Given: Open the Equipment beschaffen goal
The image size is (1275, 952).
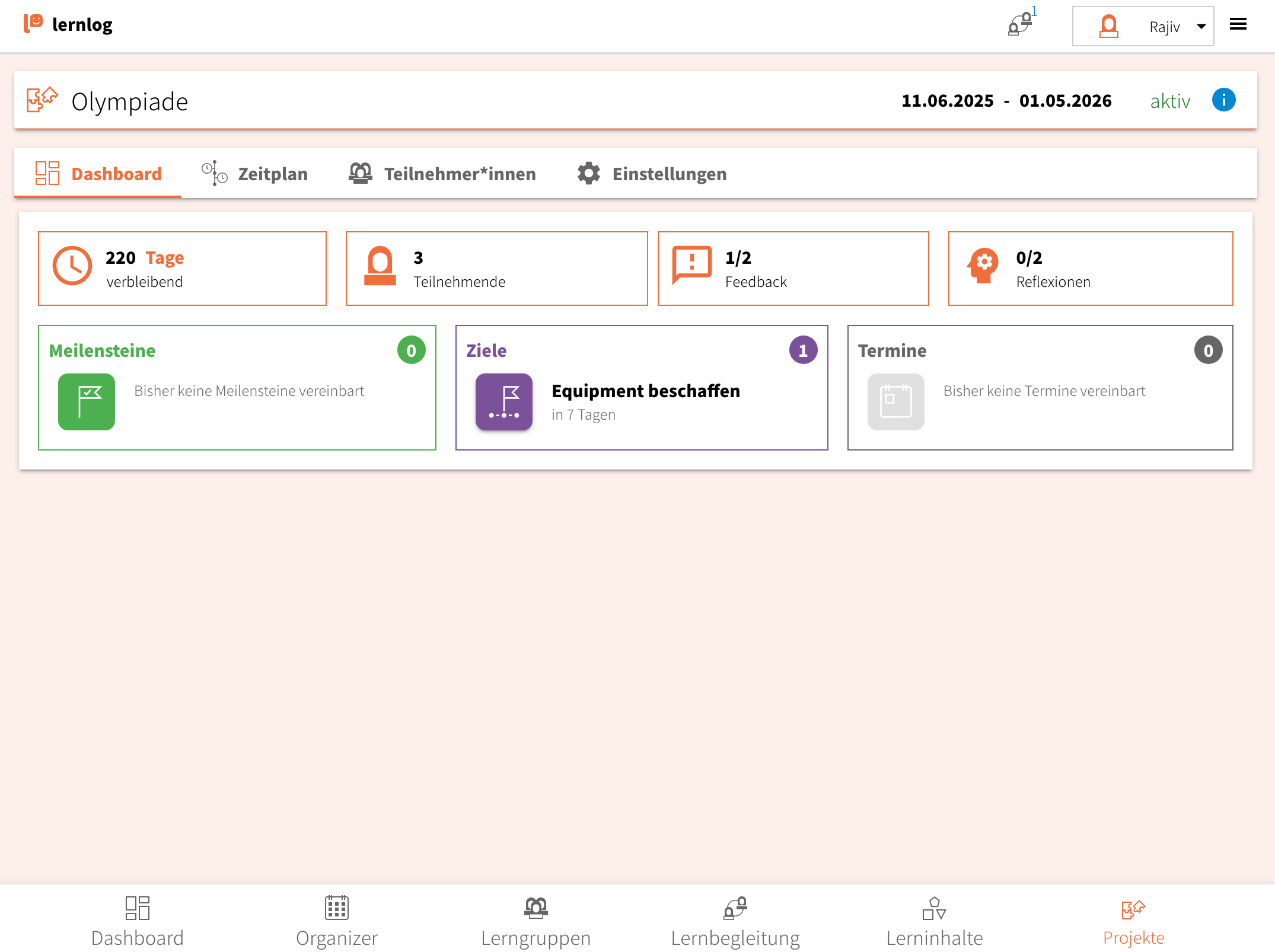Looking at the screenshot, I should pyautogui.click(x=645, y=391).
